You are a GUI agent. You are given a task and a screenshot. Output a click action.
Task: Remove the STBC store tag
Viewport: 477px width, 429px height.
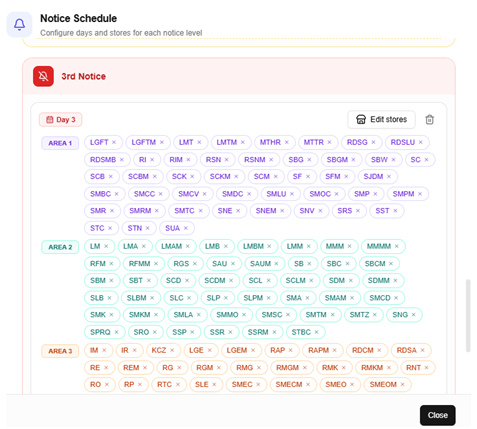tap(316, 332)
